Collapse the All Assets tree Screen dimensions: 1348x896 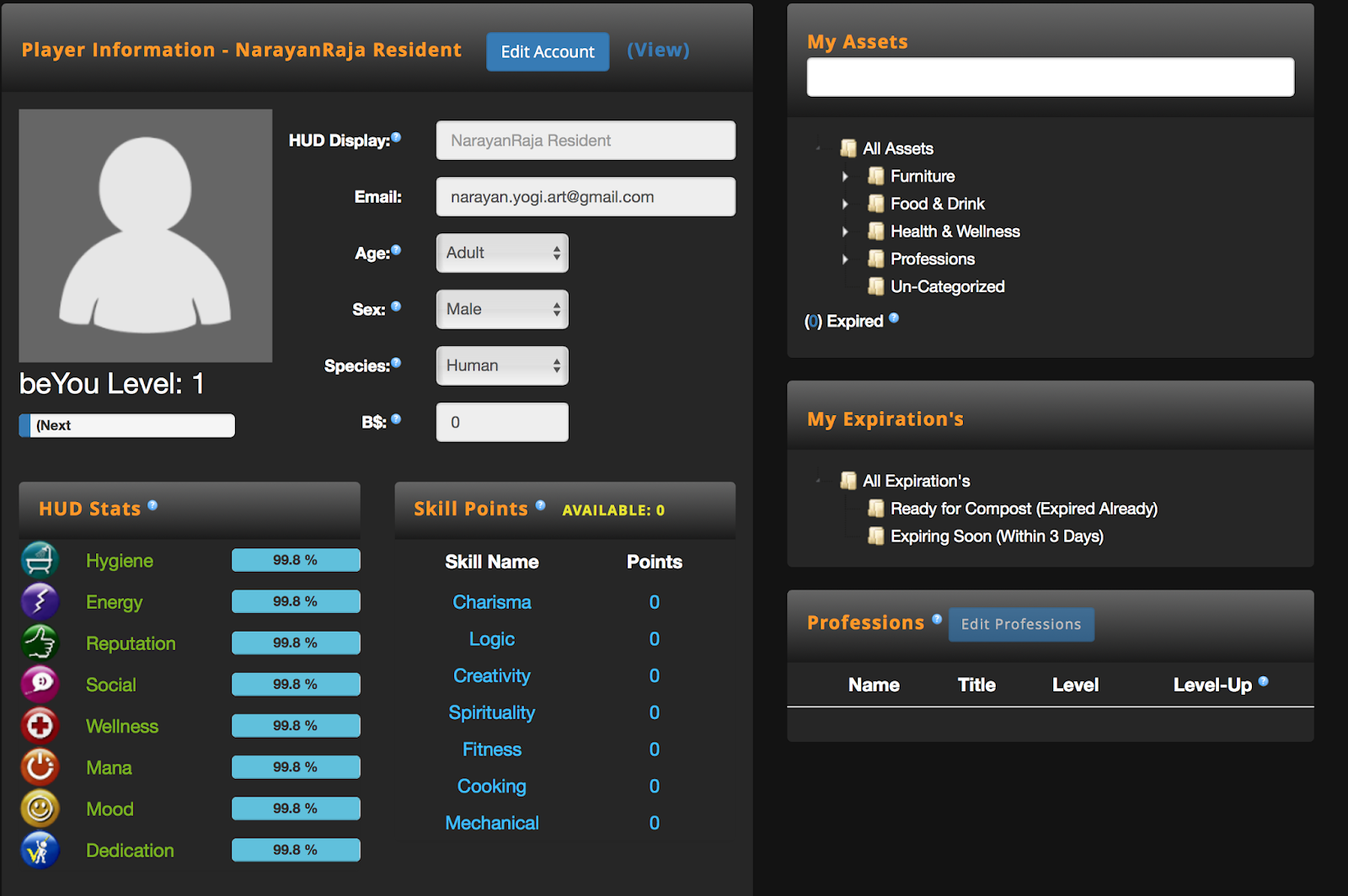(818, 147)
